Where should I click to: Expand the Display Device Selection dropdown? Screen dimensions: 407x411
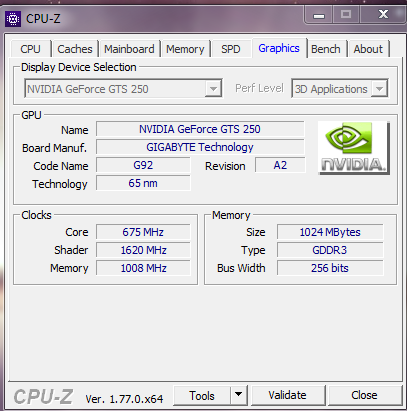click(213, 89)
